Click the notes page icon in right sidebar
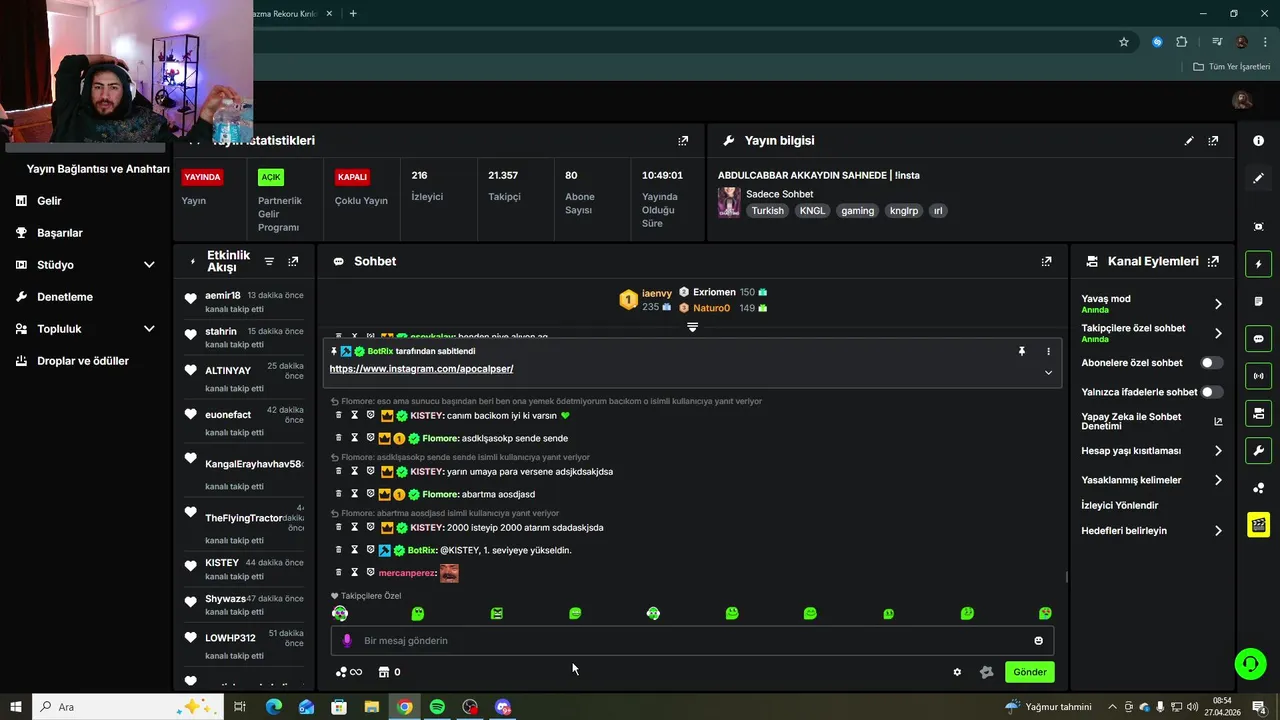Screen dimensions: 1280x720 (1258, 301)
